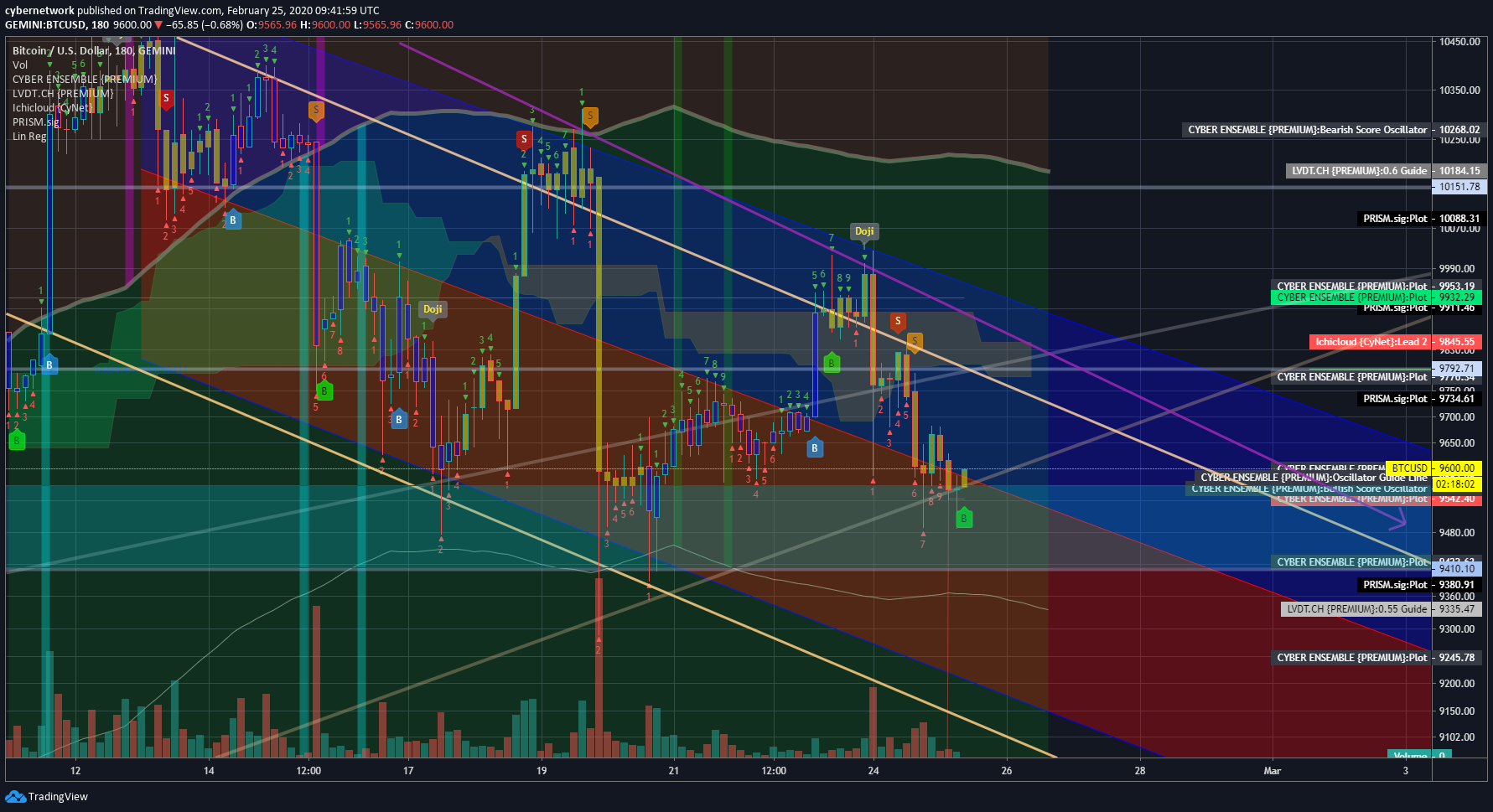Click the red Ichicloud Lead 2 label
This screenshot has height=812, width=1493.
pos(1395,342)
